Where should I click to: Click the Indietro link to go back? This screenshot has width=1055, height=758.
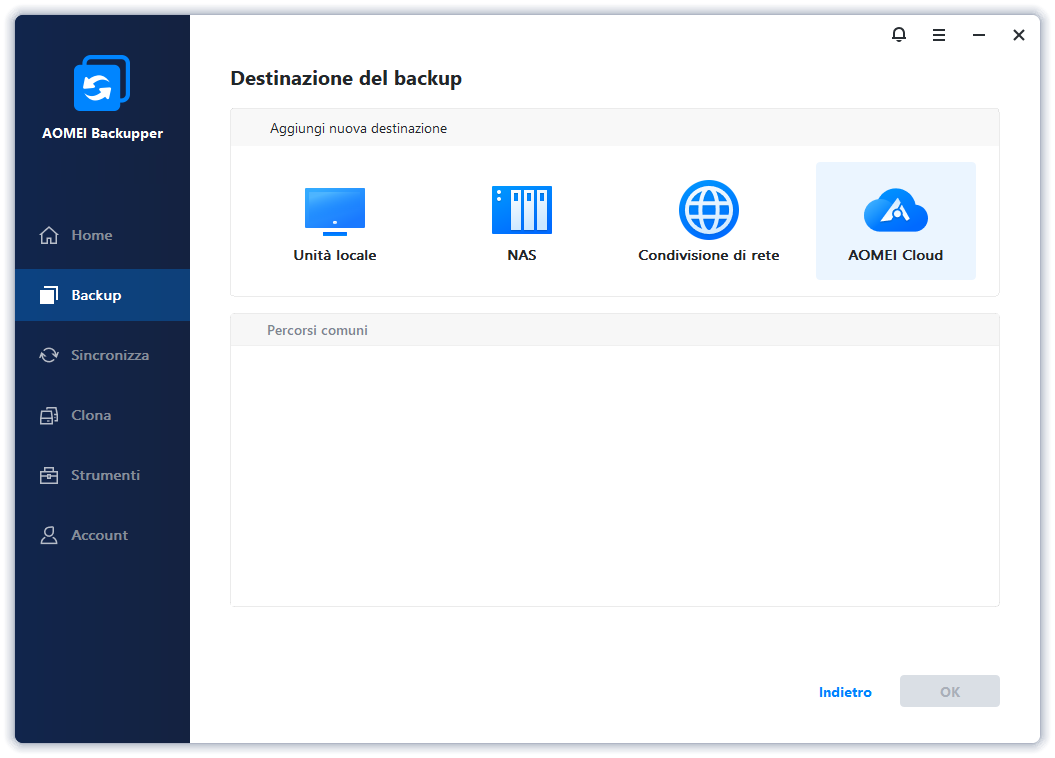coord(845,692)
